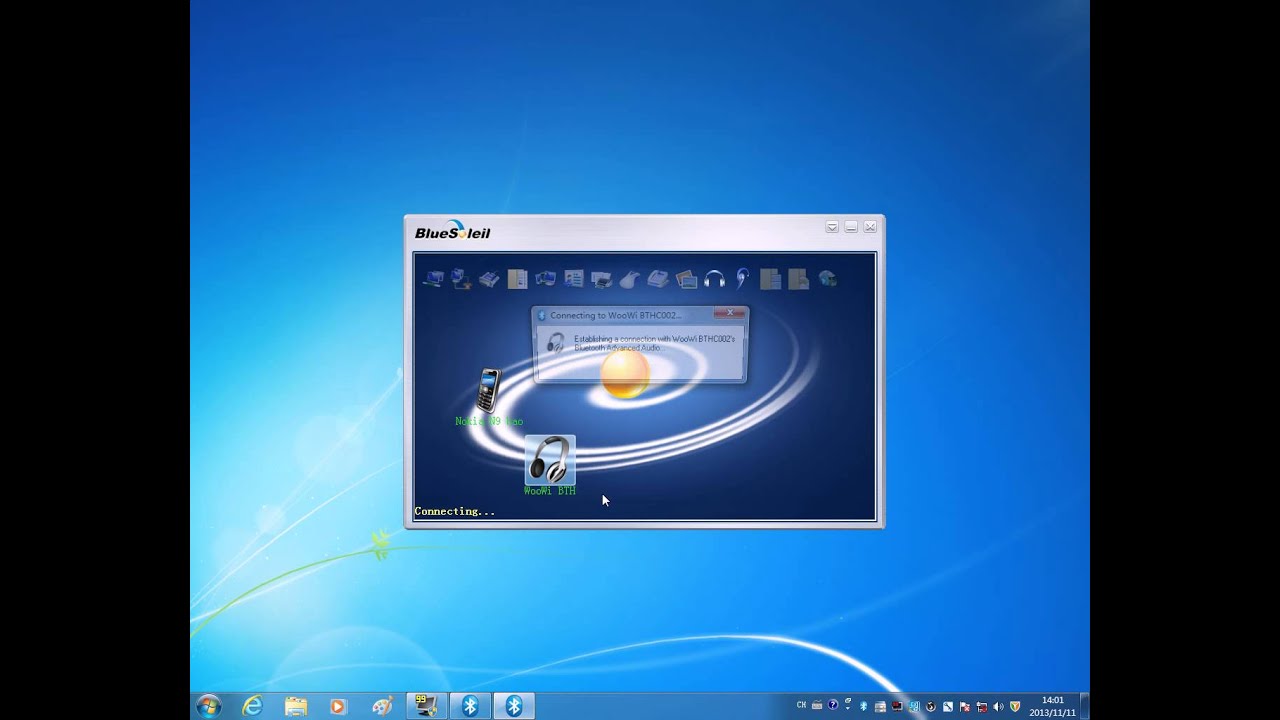
Task: Click the photos Basic Imaging service icon
Action: (686, 279)
